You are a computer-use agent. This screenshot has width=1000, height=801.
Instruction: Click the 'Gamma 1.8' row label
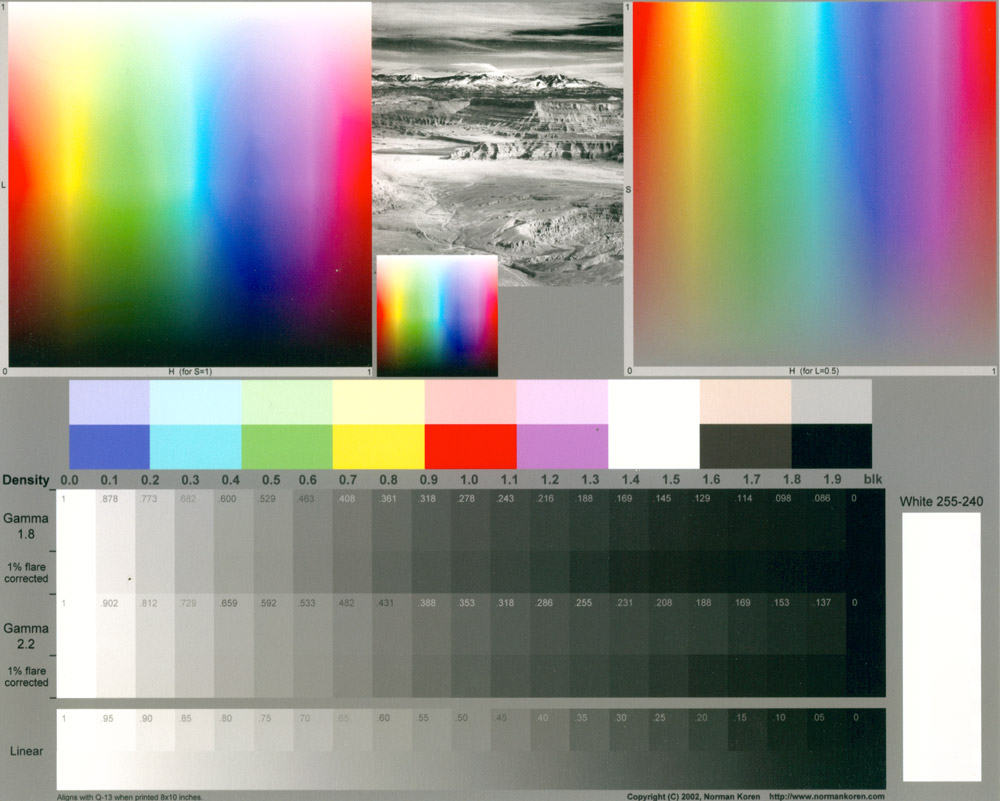26,526
